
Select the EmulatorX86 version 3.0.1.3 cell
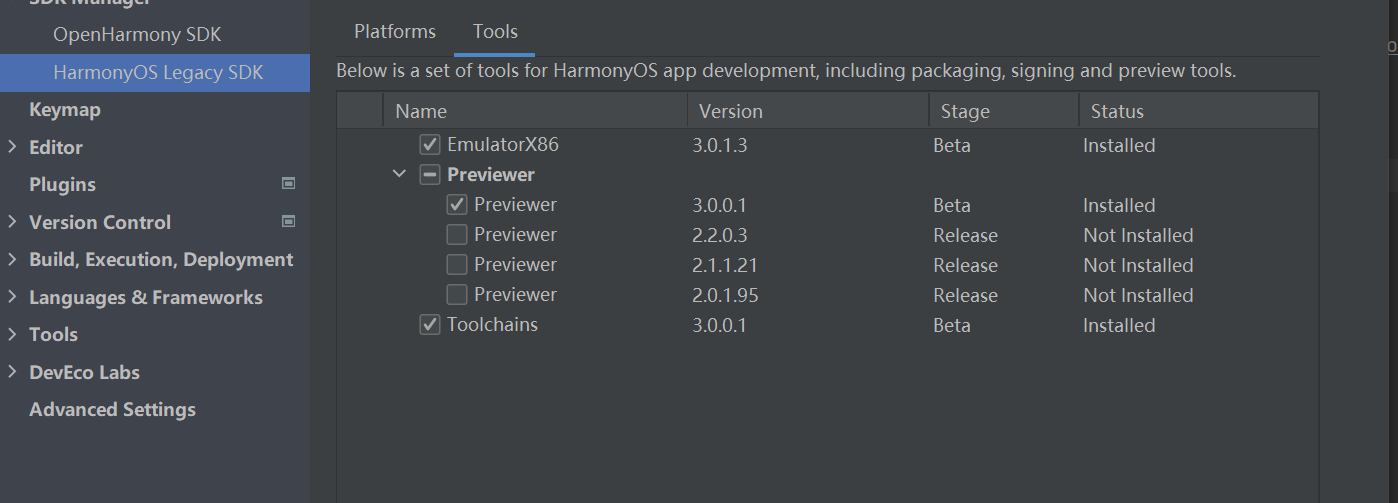click(x=720, y=146)
